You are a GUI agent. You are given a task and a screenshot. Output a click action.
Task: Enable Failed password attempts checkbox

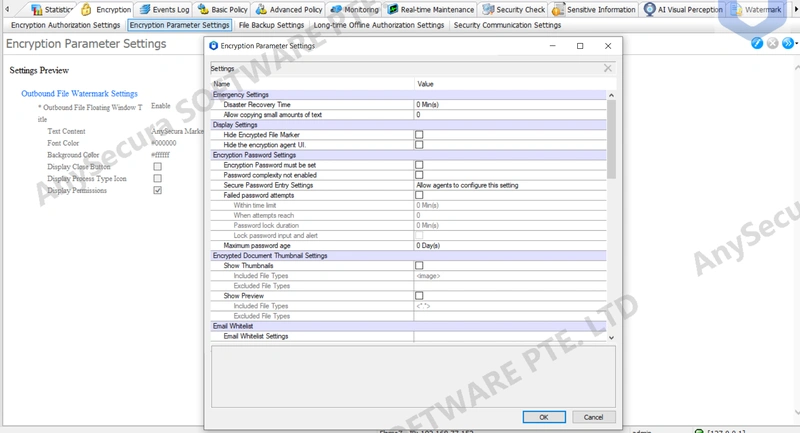click(419, 195)
